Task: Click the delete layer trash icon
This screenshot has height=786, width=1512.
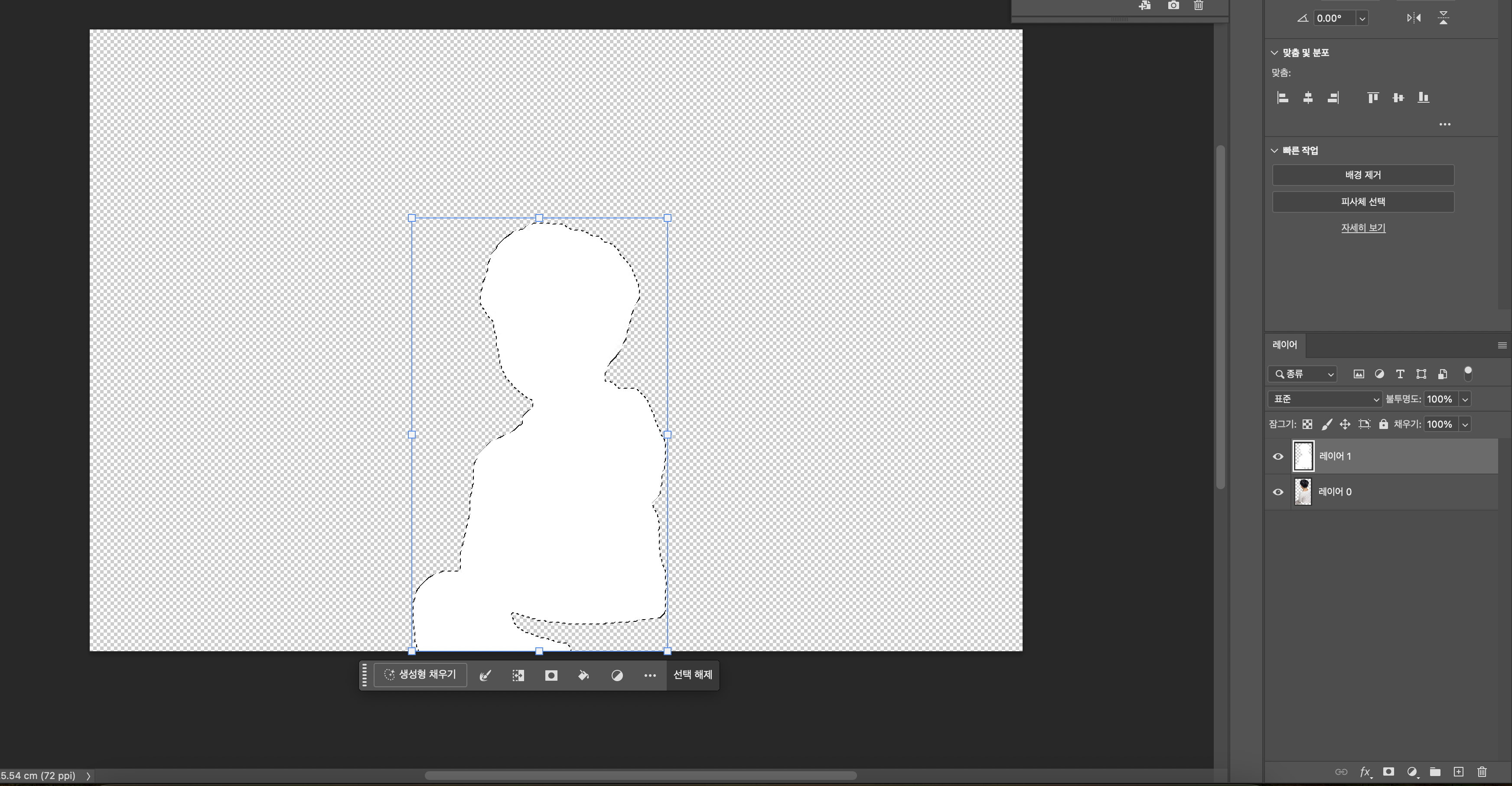Action: (x=1482, y=772)
